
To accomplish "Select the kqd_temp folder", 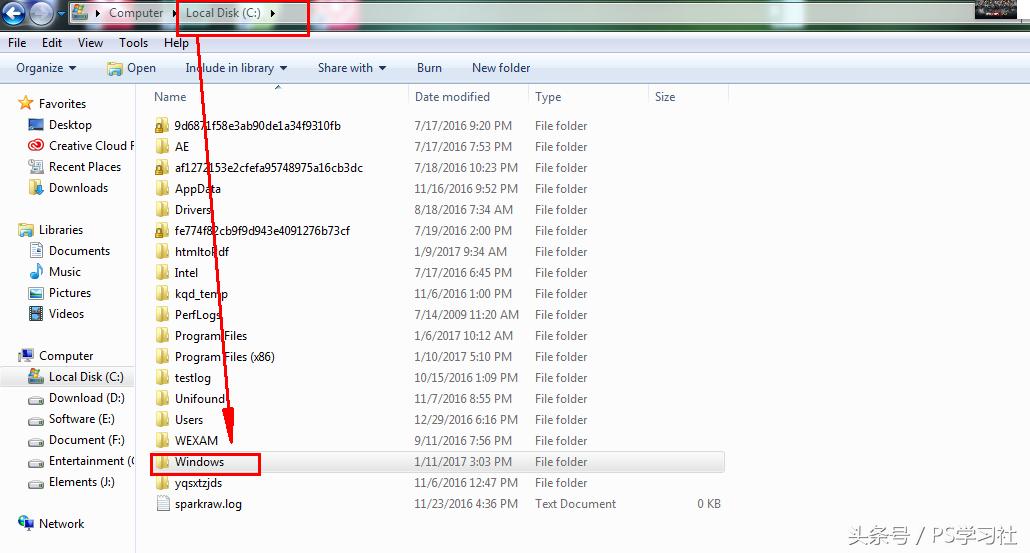I will click(x=201, y=294).
